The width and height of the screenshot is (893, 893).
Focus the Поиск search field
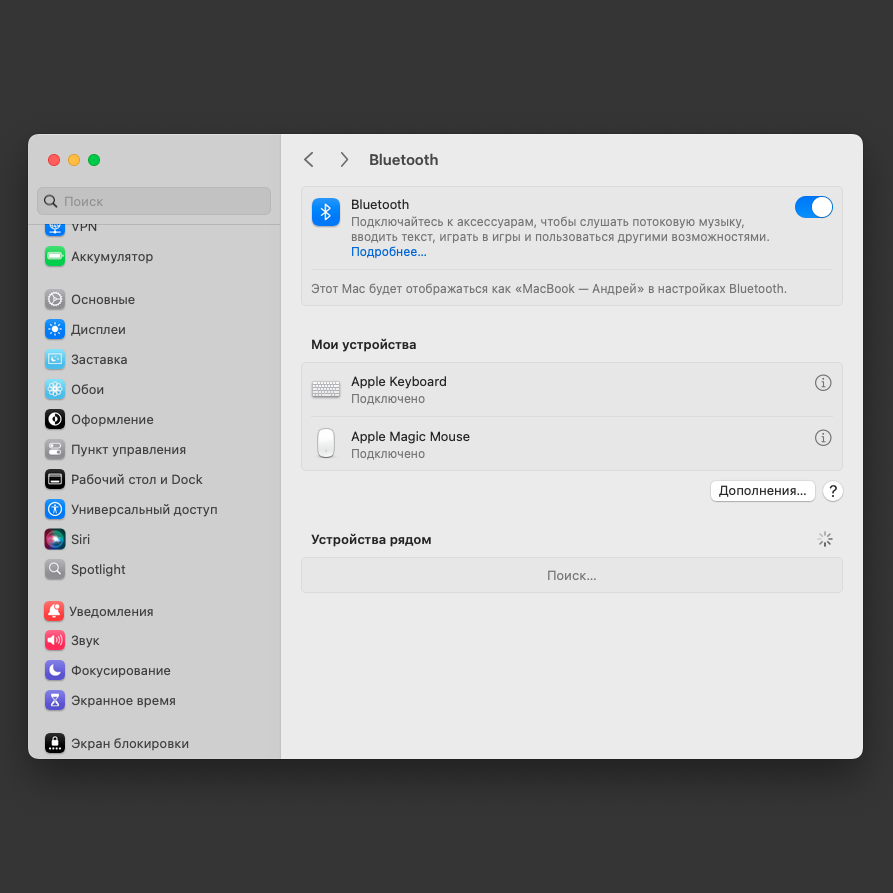[x=154, y=202]
